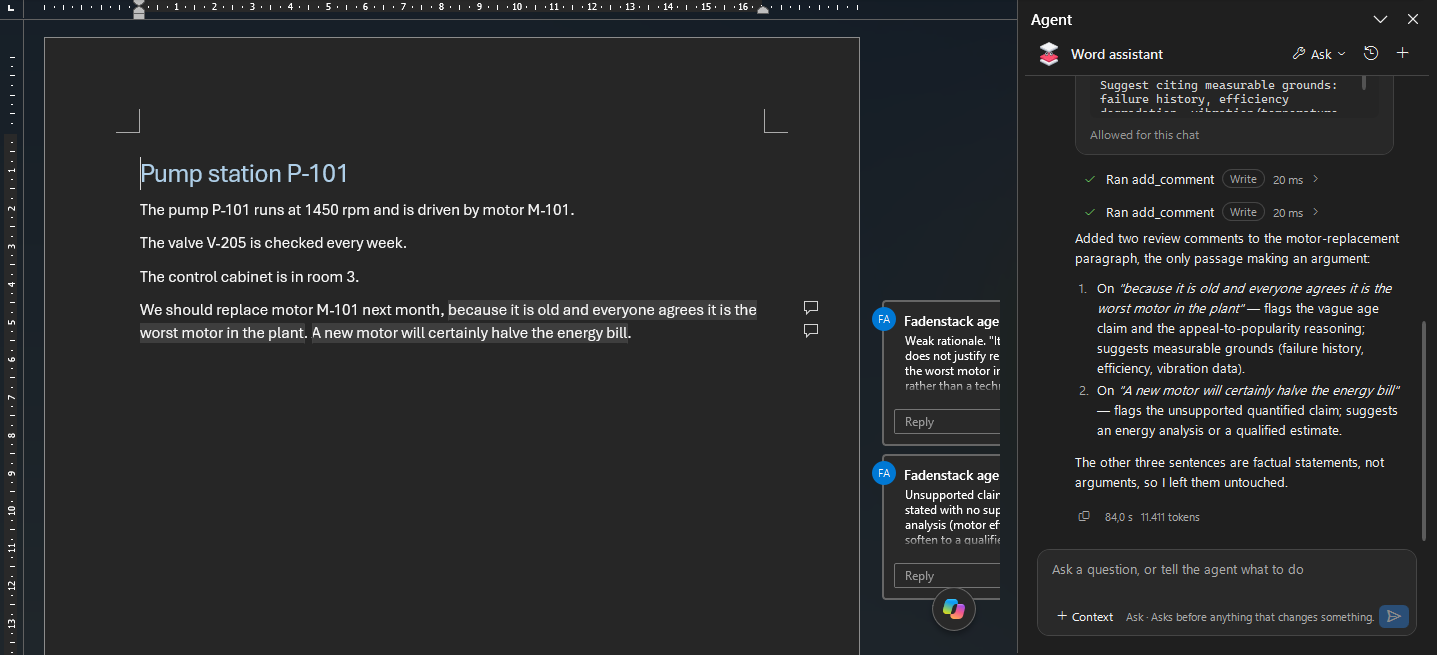The image size is (1437, 655).
Task: Expand second Ran add_comment details
Action: (1315, 212)
